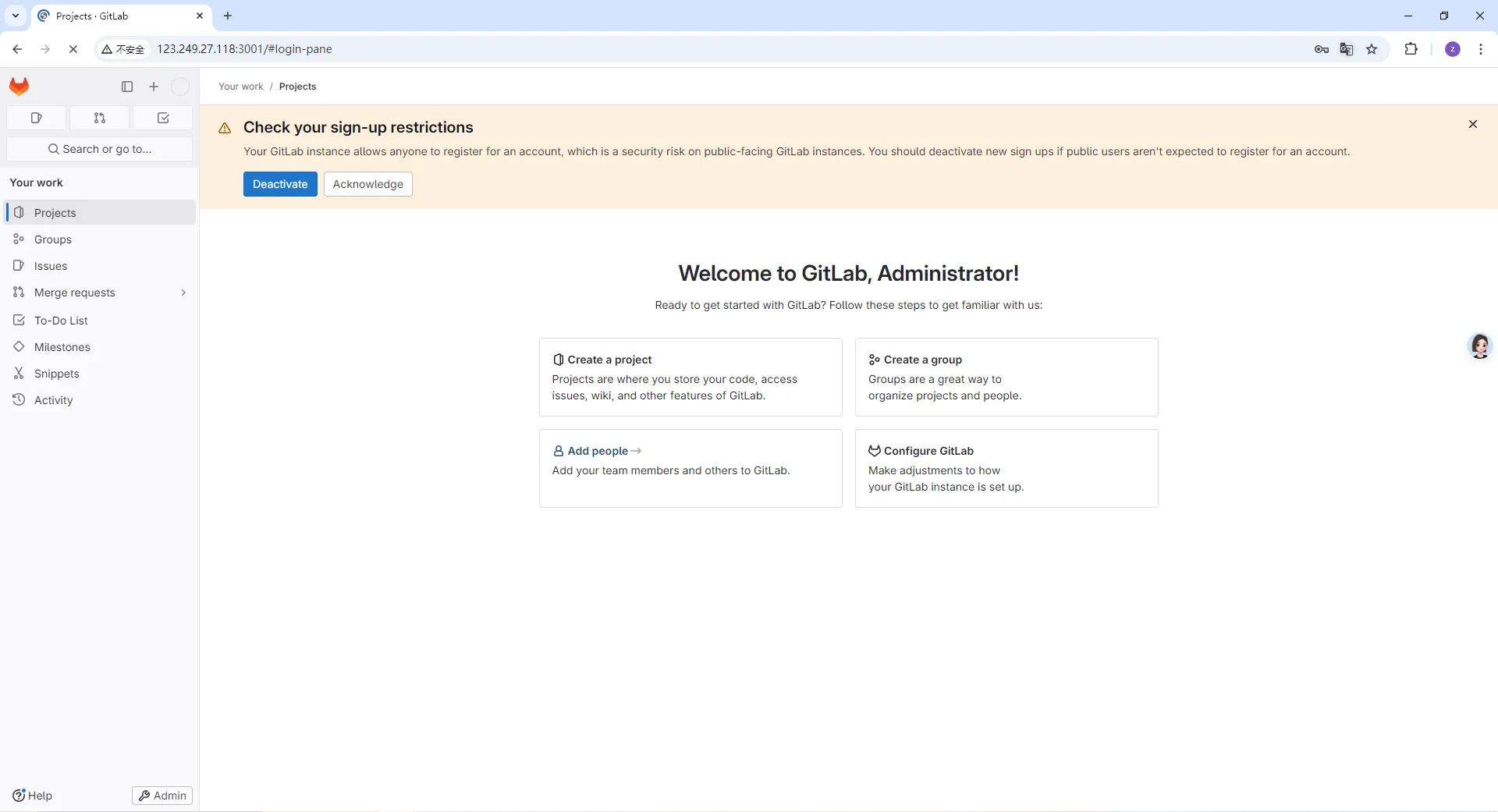Click the Projects breadcrumb

[x=297, y=87]
